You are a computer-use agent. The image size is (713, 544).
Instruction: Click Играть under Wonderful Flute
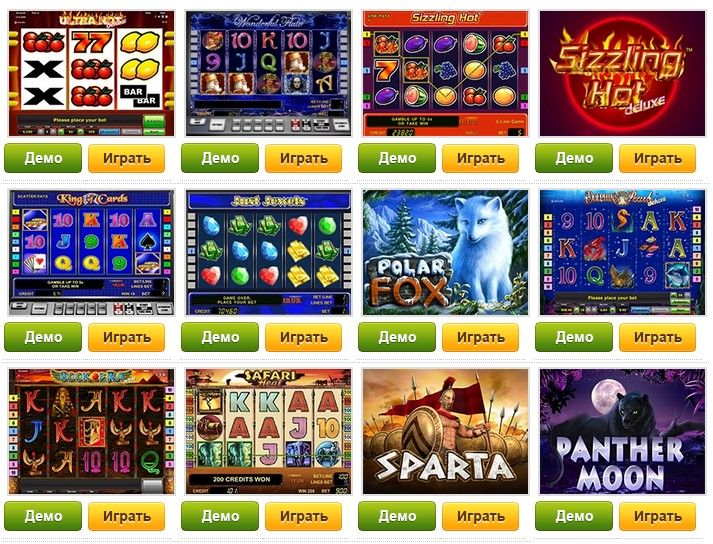[303, 158]
